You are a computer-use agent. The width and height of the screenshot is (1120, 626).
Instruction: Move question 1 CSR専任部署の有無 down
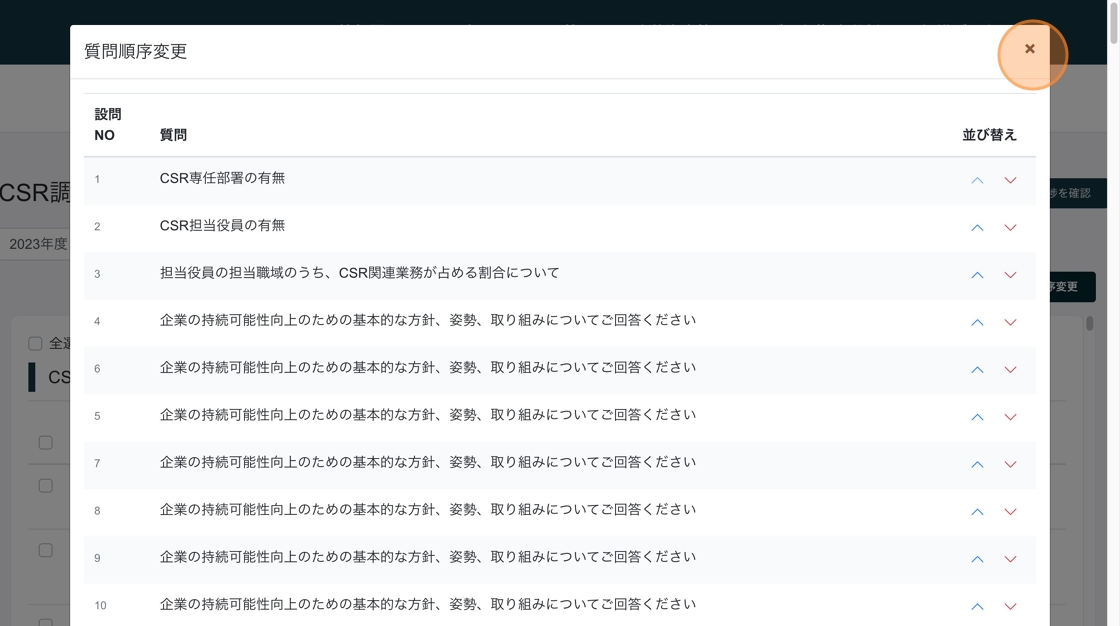[x=1010, y=181]
